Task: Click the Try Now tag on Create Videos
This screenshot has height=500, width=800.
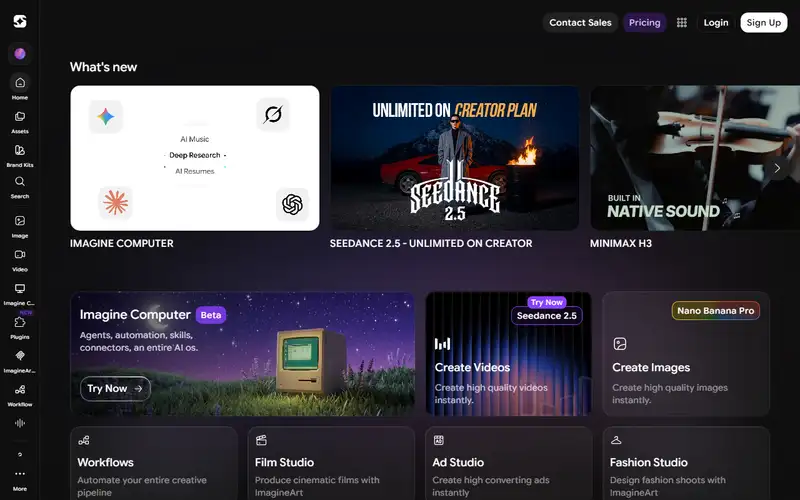Action: (546, 302)
